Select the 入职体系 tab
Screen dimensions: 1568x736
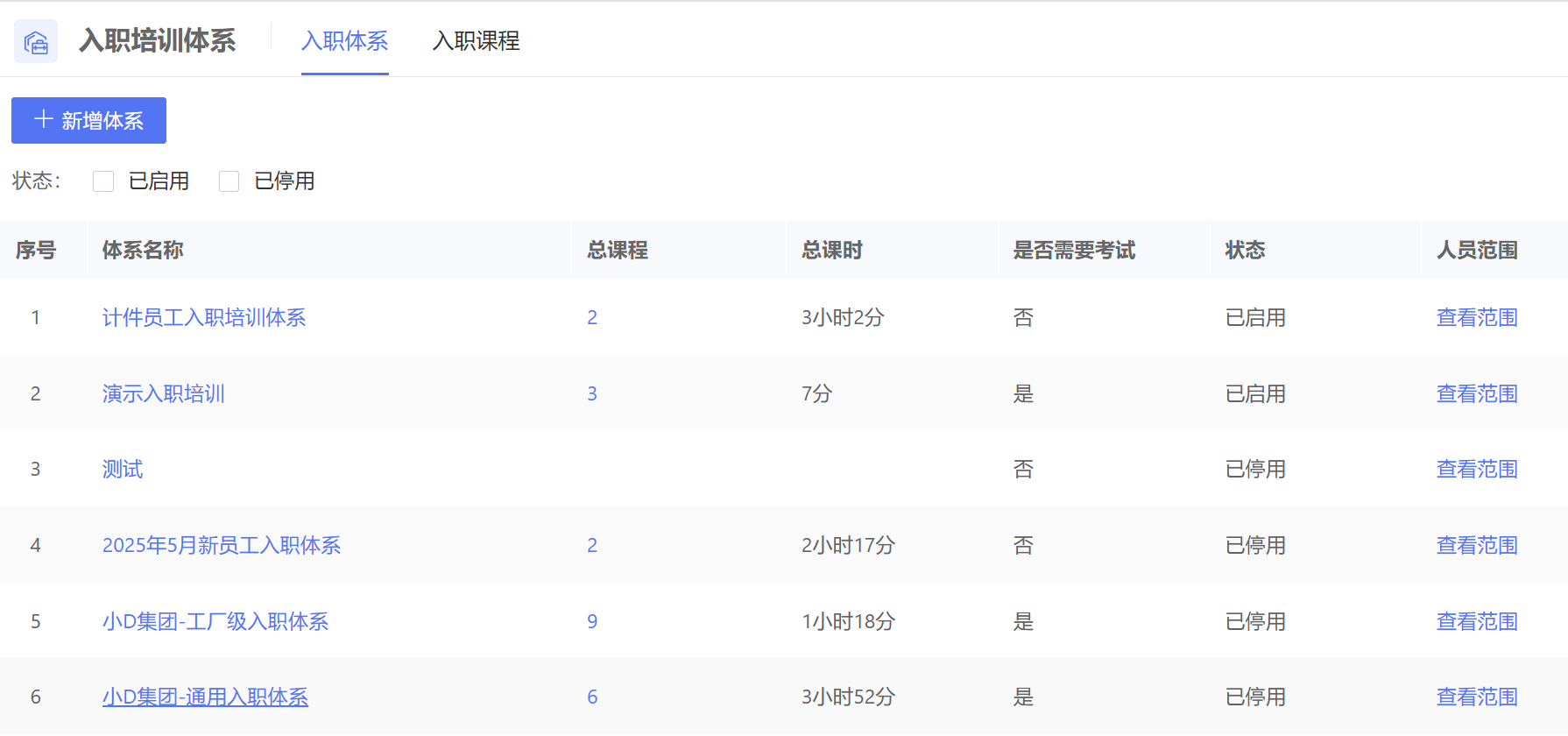[344, 41]
